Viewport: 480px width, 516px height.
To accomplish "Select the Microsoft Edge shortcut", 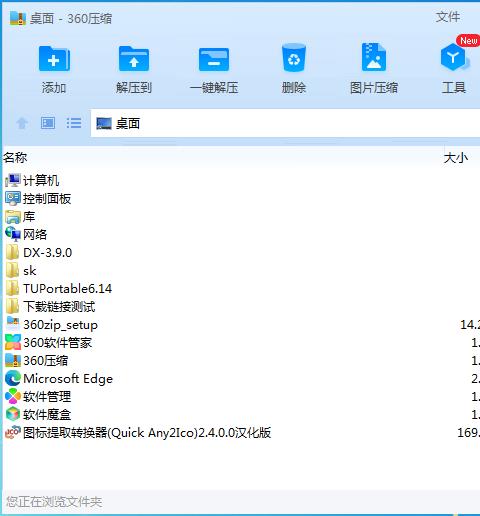I will 59,379.
